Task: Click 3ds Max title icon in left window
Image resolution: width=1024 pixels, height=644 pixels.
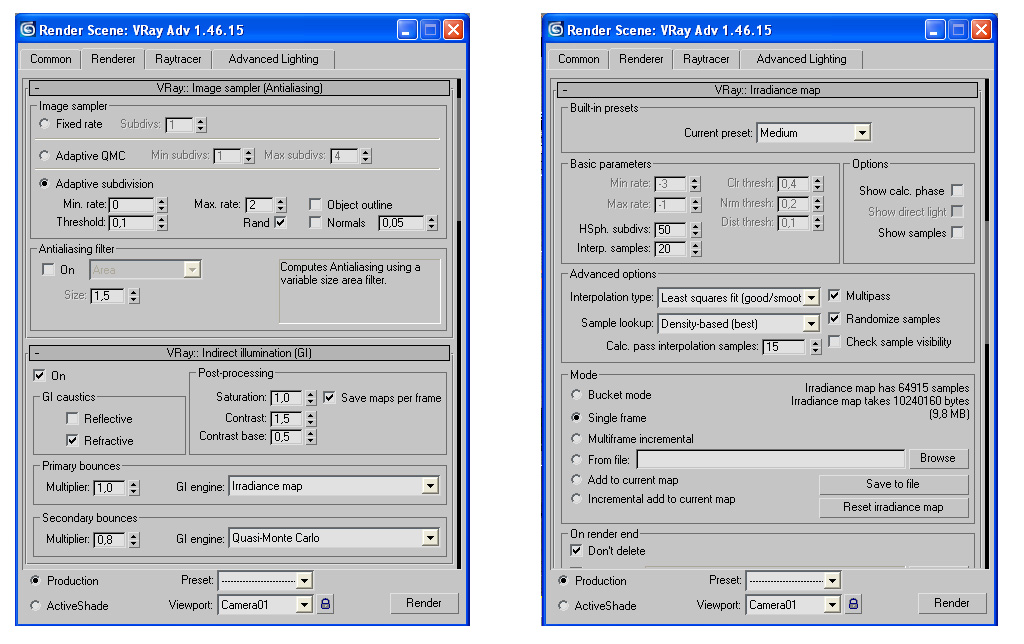Action: coord(28,29)
